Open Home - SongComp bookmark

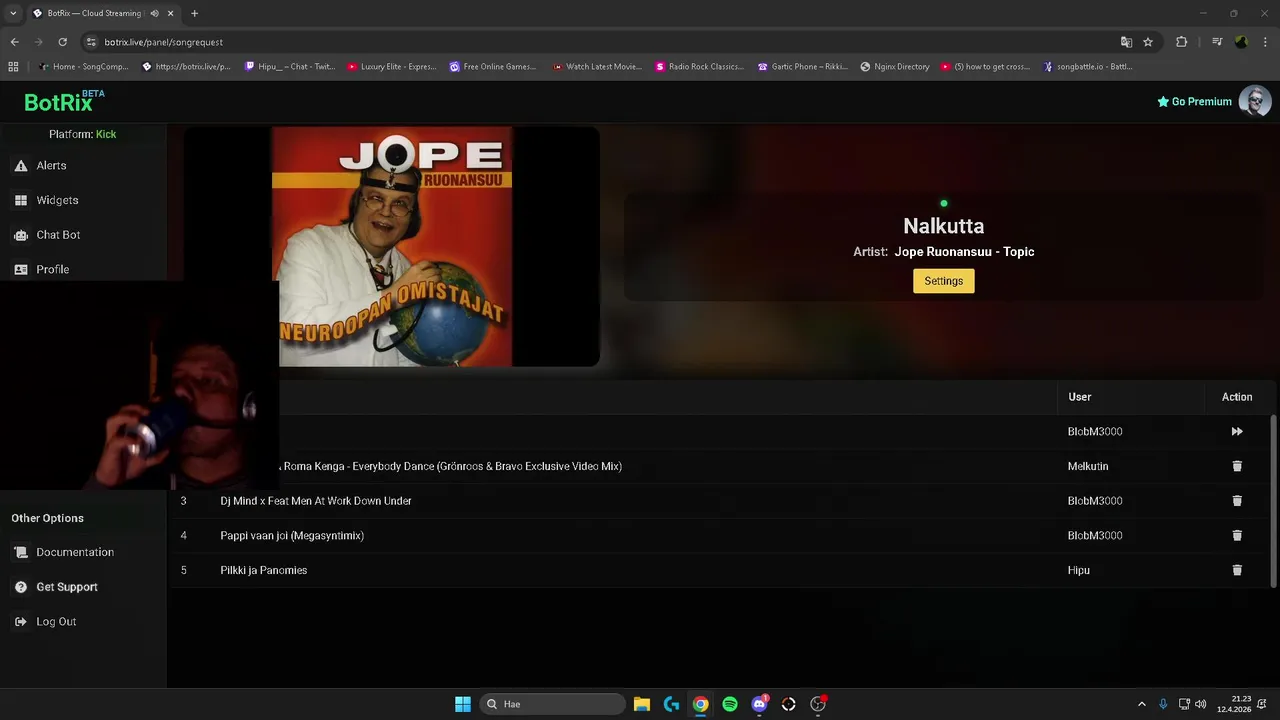(84, 67)
